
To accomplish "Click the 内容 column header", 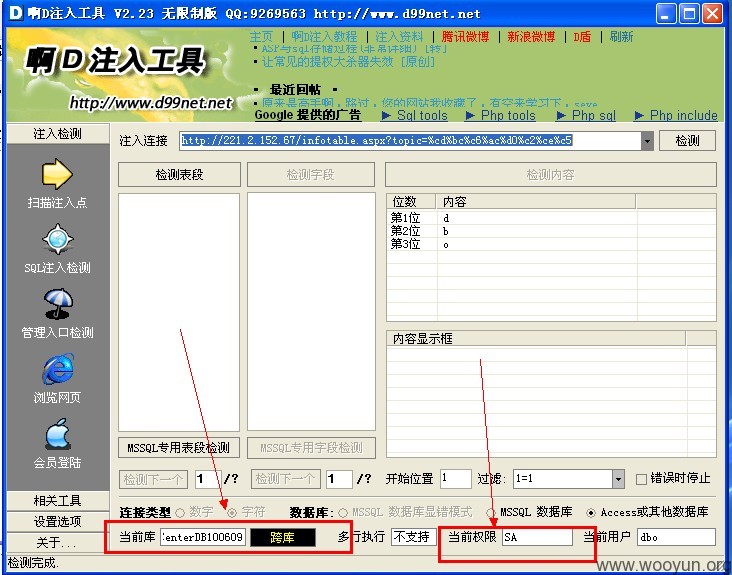I will click(x=535, y=202).
